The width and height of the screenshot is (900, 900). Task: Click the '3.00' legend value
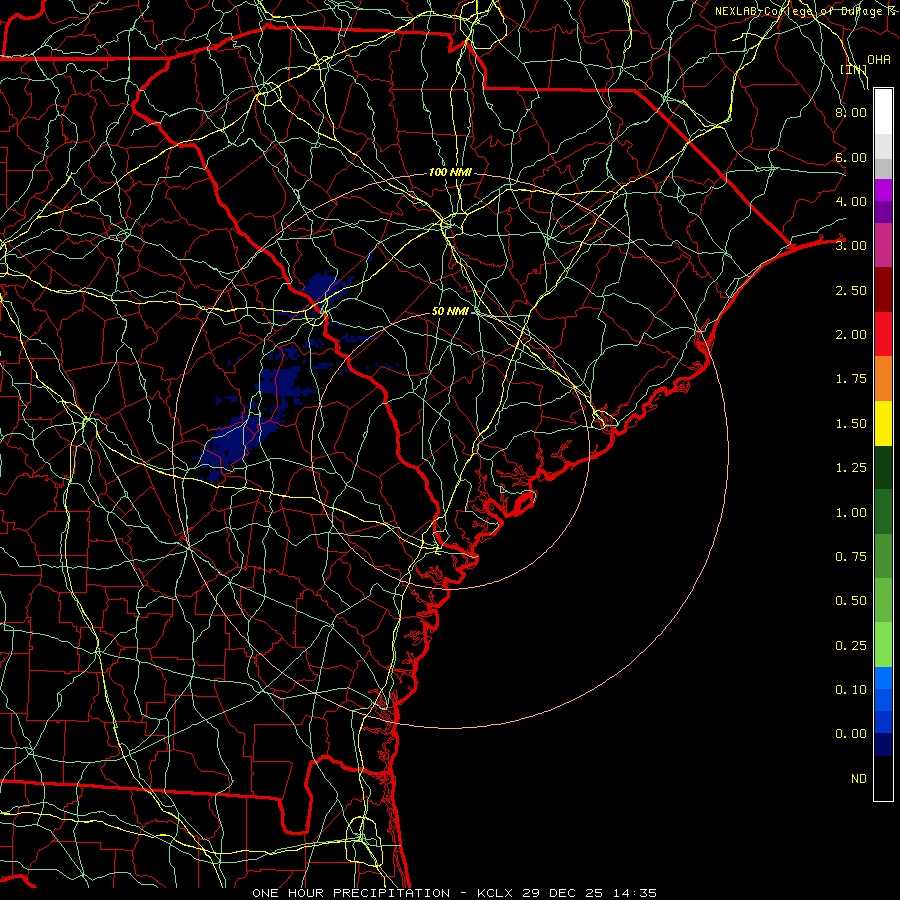(x=851, y=246)
